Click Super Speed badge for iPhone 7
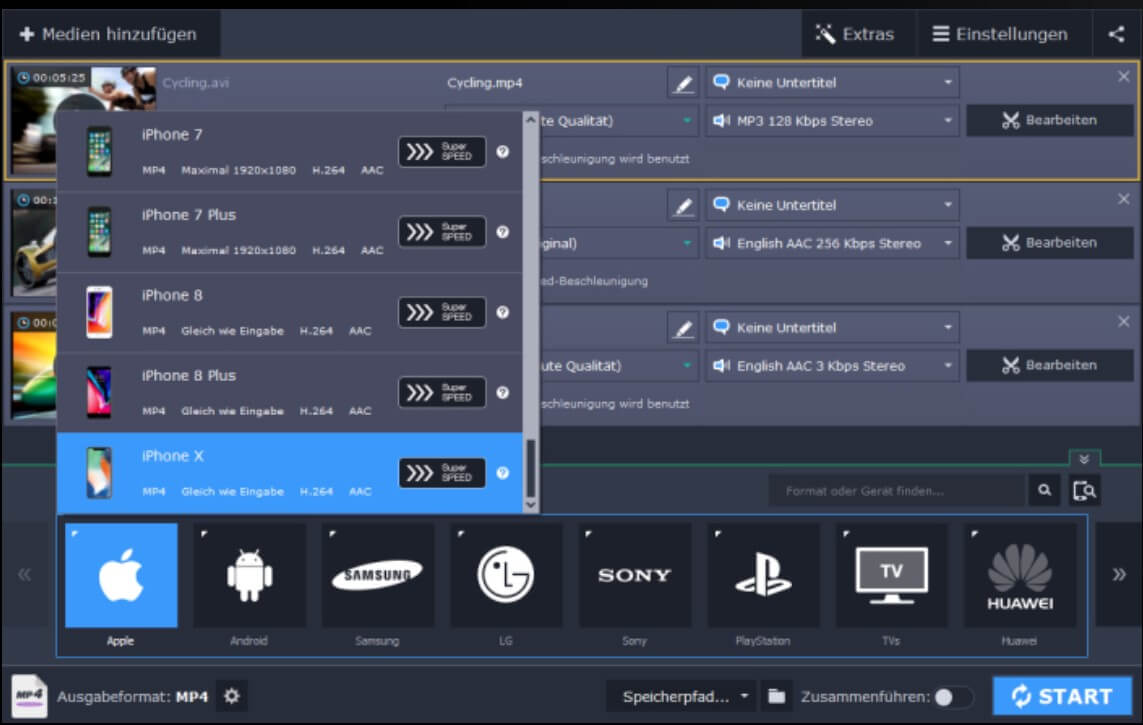This screenshot has width=1143, height=725. point(442,152)
